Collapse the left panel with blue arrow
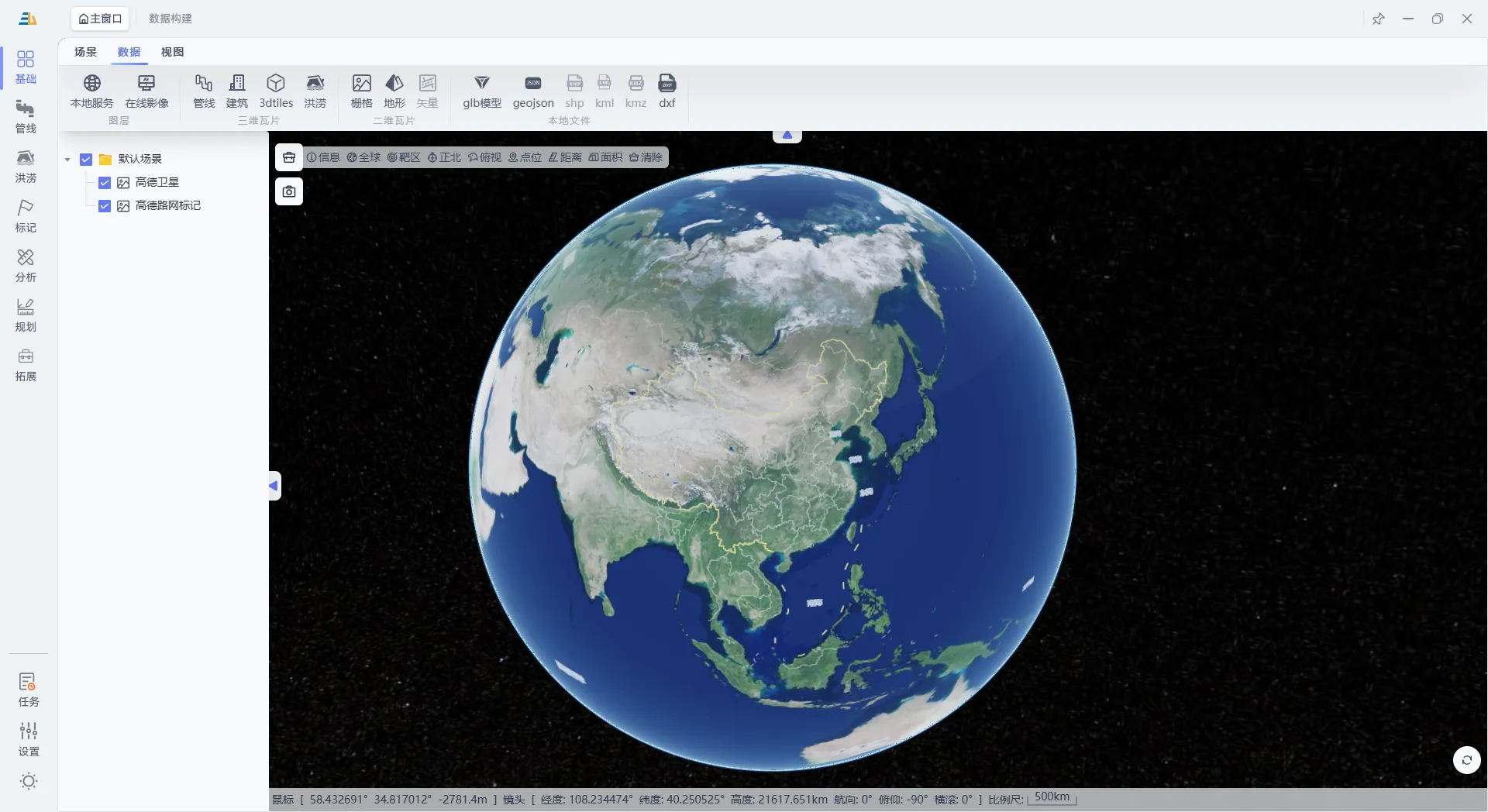This screenshot has height=812, width=1488. pos(274,486)
